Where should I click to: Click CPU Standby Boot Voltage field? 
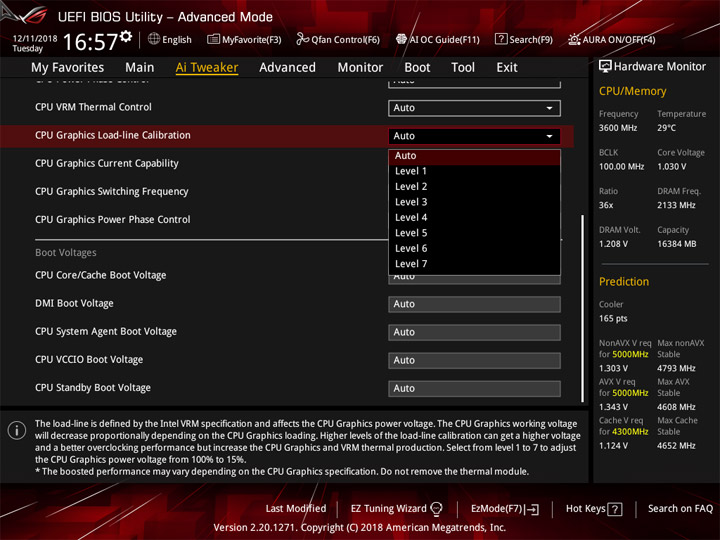tap(474, 388)
